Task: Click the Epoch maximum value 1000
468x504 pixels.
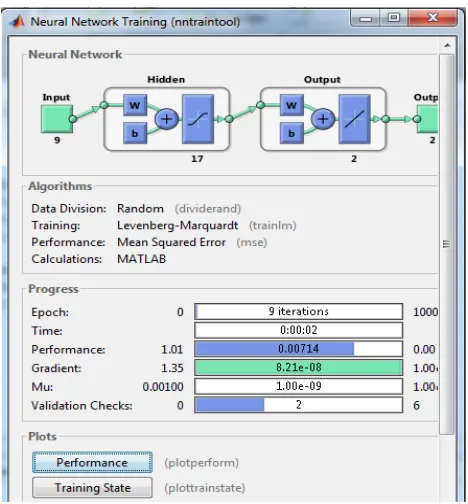Action: coord(425,312)
